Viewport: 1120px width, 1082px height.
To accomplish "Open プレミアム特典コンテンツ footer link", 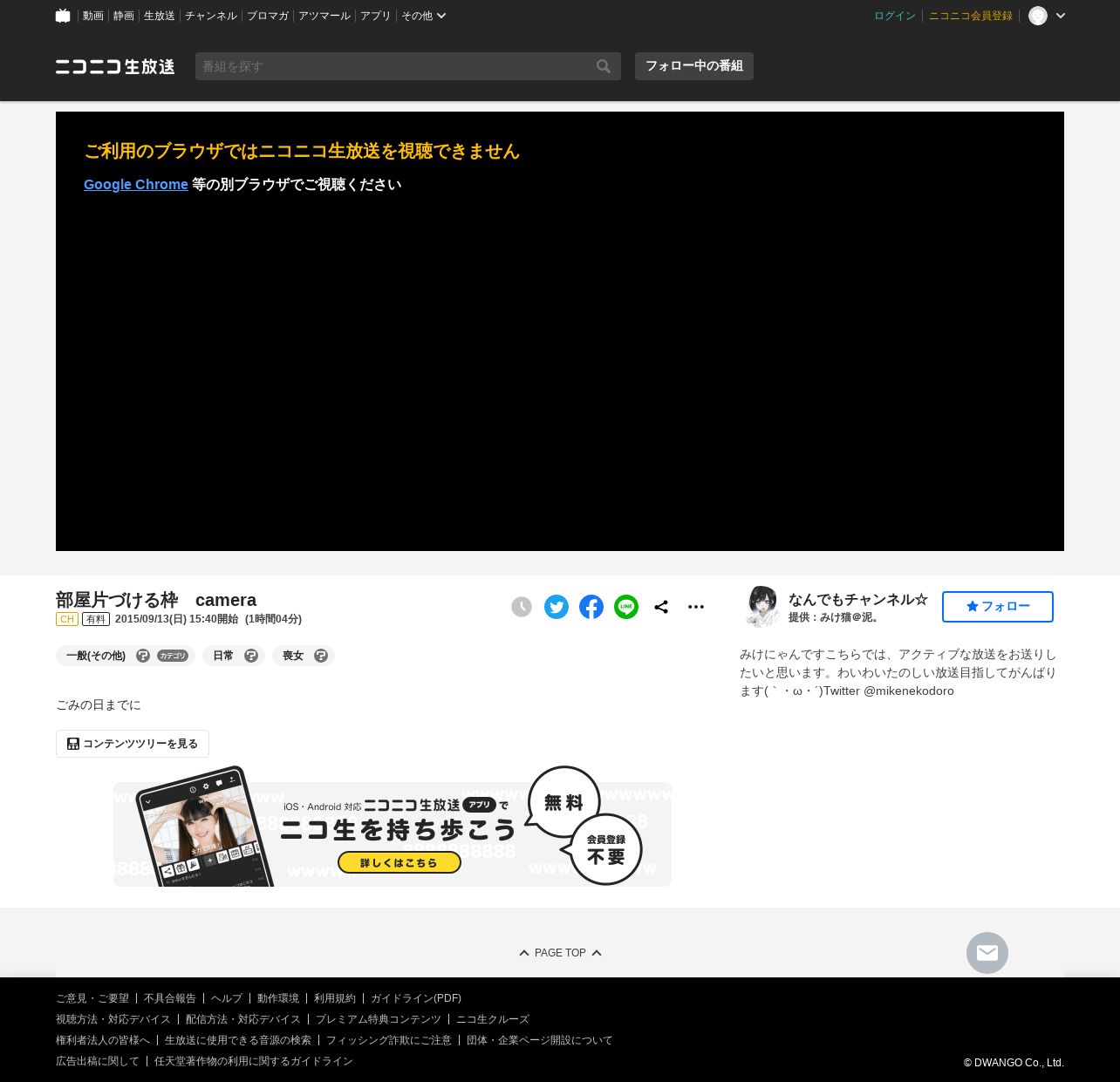I will point(379,1019).
